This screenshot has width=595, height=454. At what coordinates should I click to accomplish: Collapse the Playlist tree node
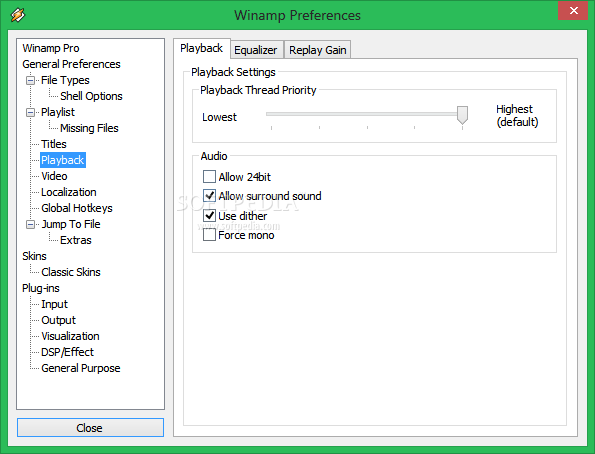[30, 112]
